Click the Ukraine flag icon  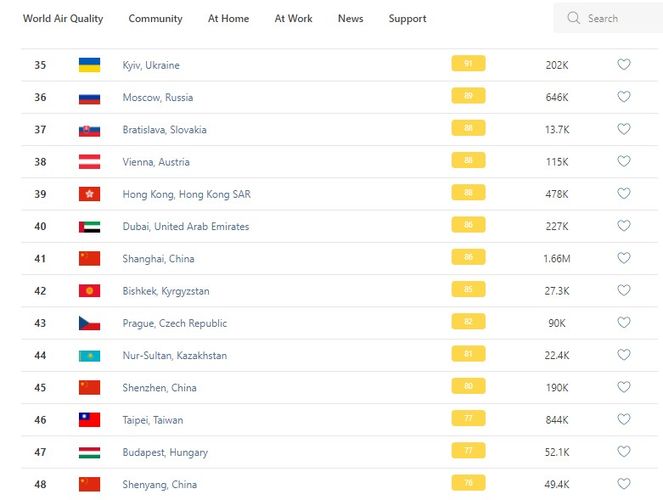89,65
